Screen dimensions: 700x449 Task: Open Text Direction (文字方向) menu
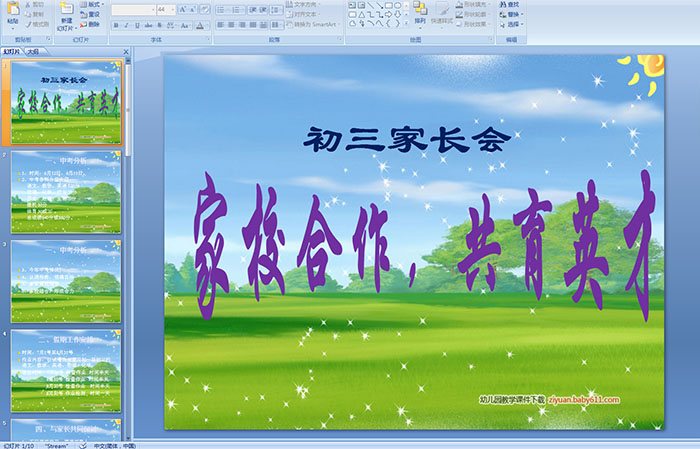[304, 4]
